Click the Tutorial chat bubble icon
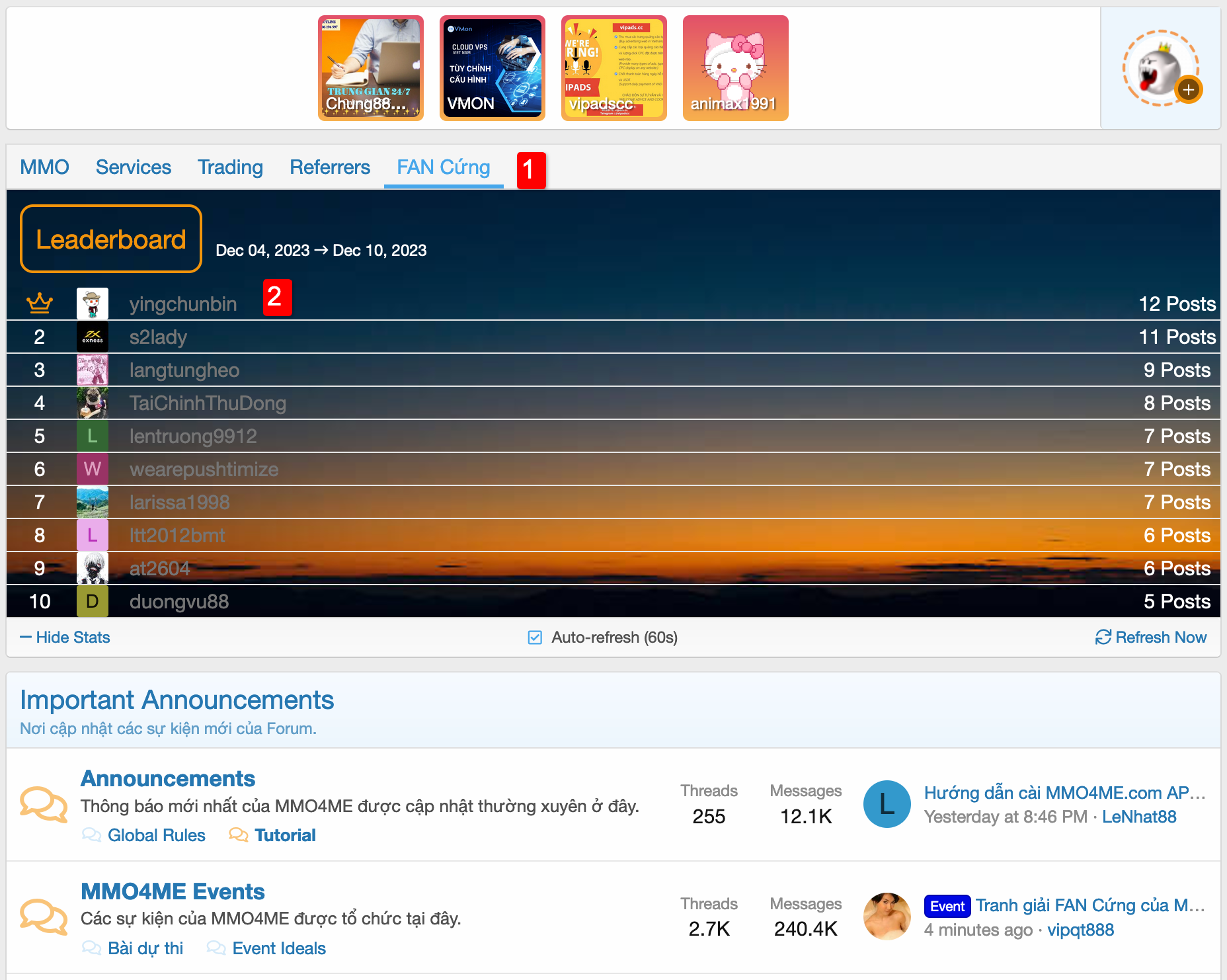 (239, 835)
